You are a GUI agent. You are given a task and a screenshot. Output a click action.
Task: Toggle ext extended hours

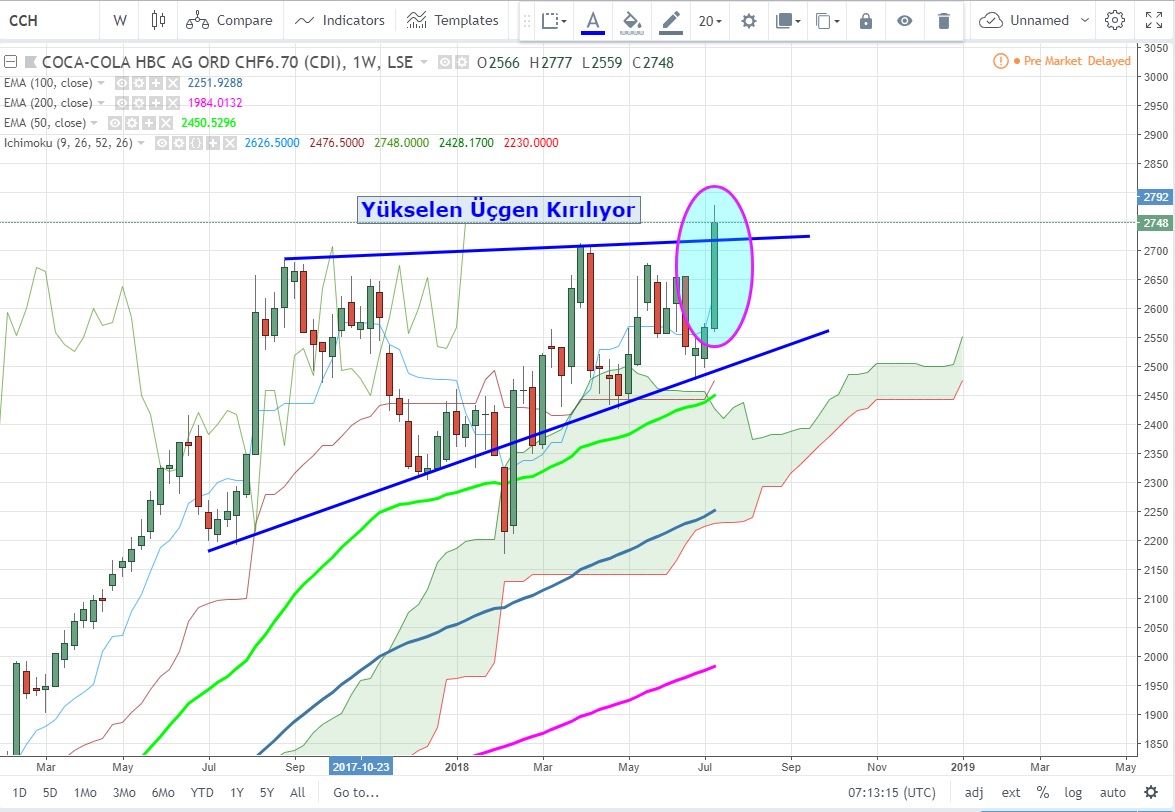click(x=1011, y=793)
